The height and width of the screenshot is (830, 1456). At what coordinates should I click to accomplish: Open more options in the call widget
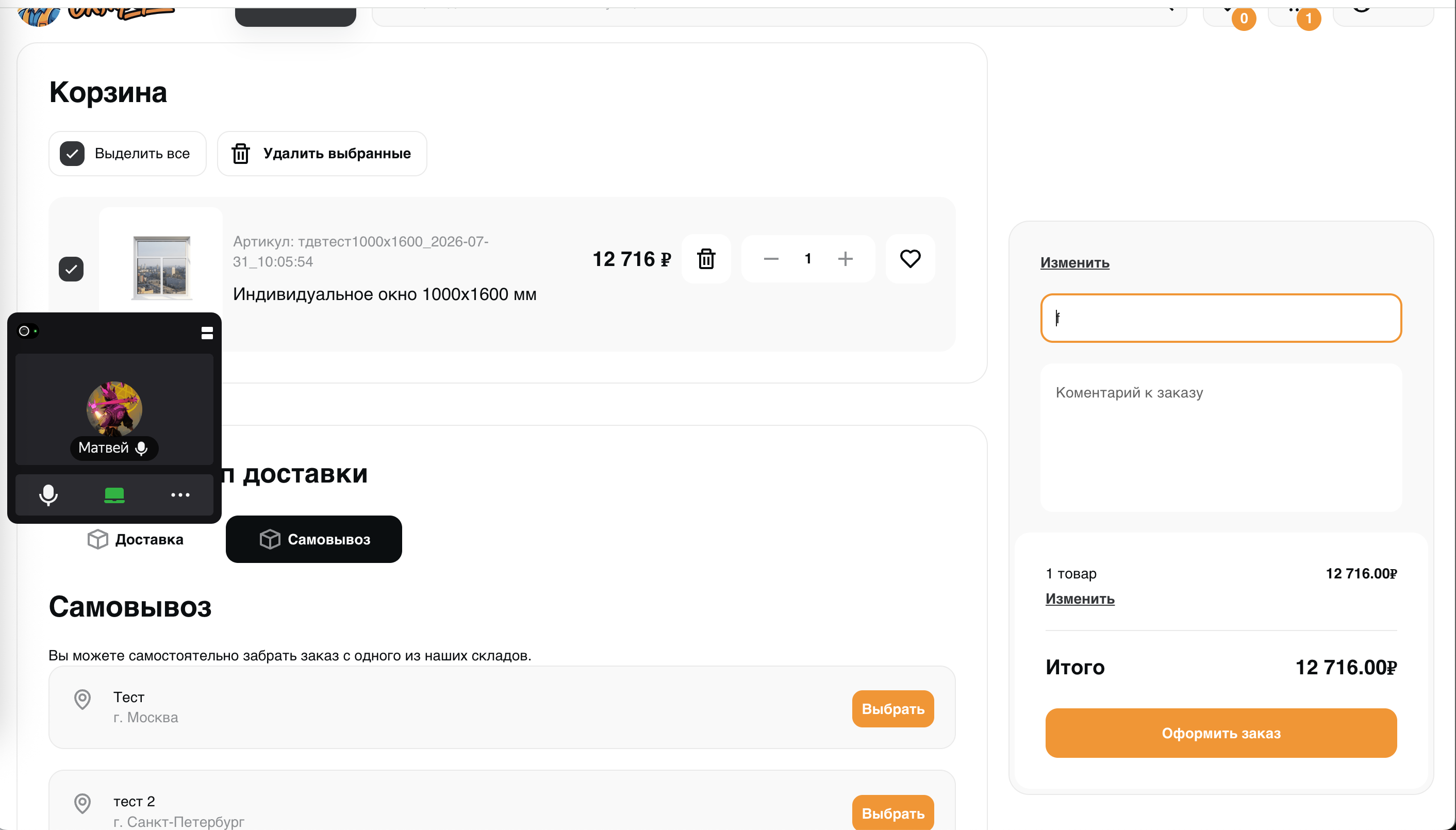coord(180,495)
